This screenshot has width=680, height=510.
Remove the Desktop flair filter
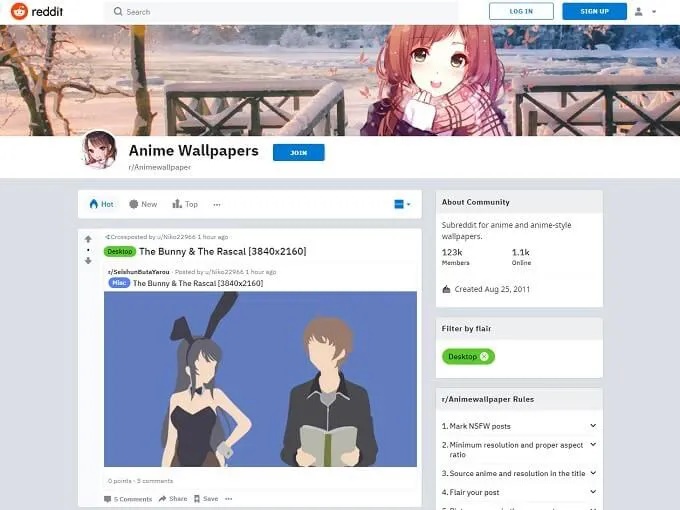pos(484,356)
